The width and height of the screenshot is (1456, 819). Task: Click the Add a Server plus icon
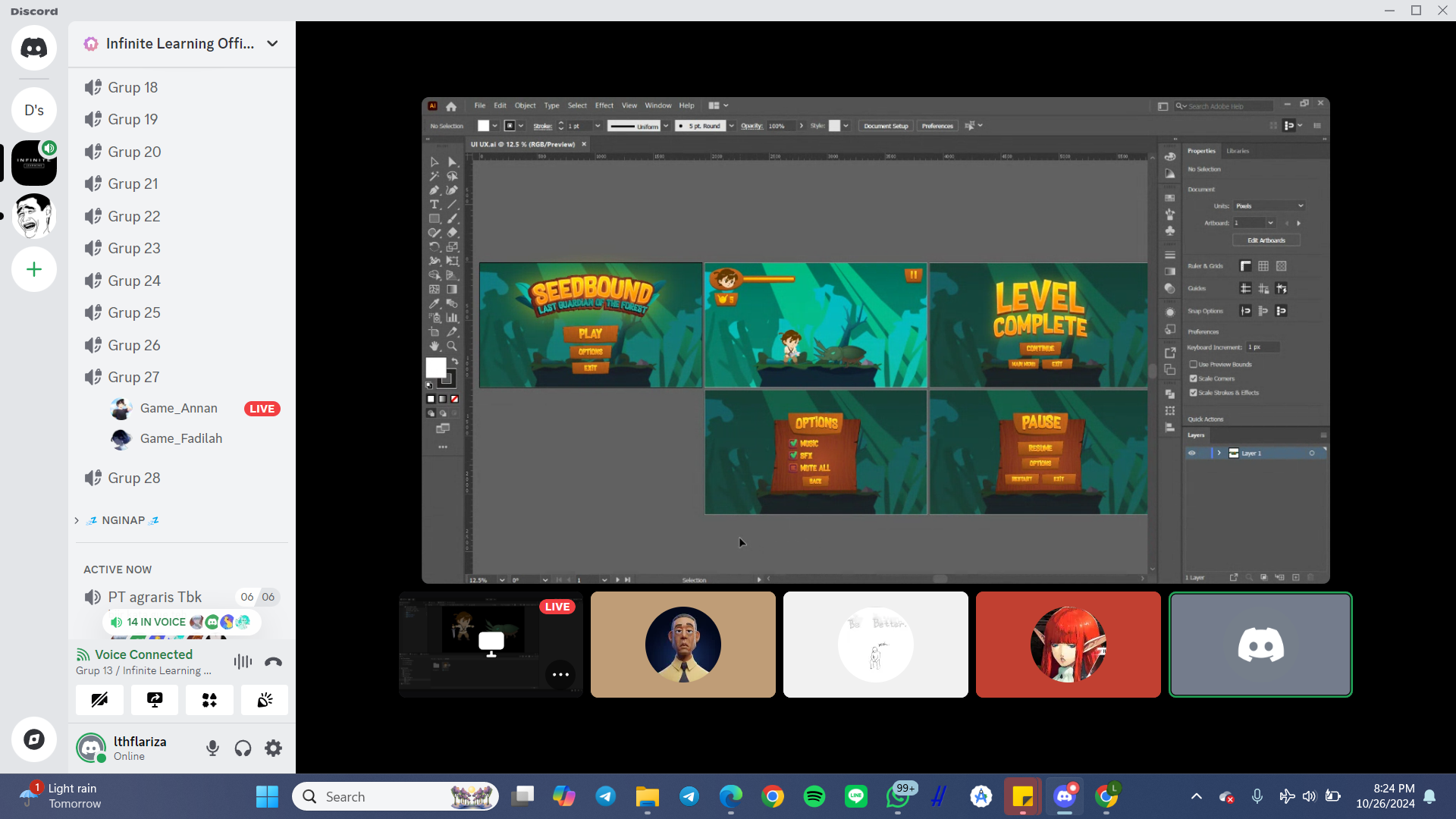click(x=34, y=269)
